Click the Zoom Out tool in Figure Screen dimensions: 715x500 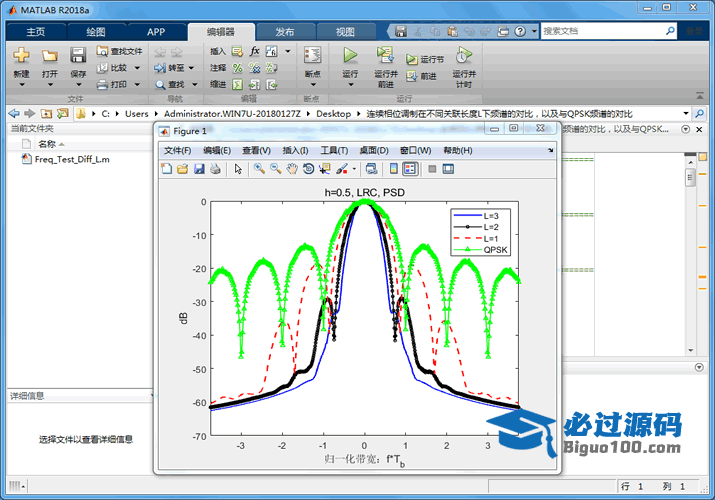tap(275, 169)
